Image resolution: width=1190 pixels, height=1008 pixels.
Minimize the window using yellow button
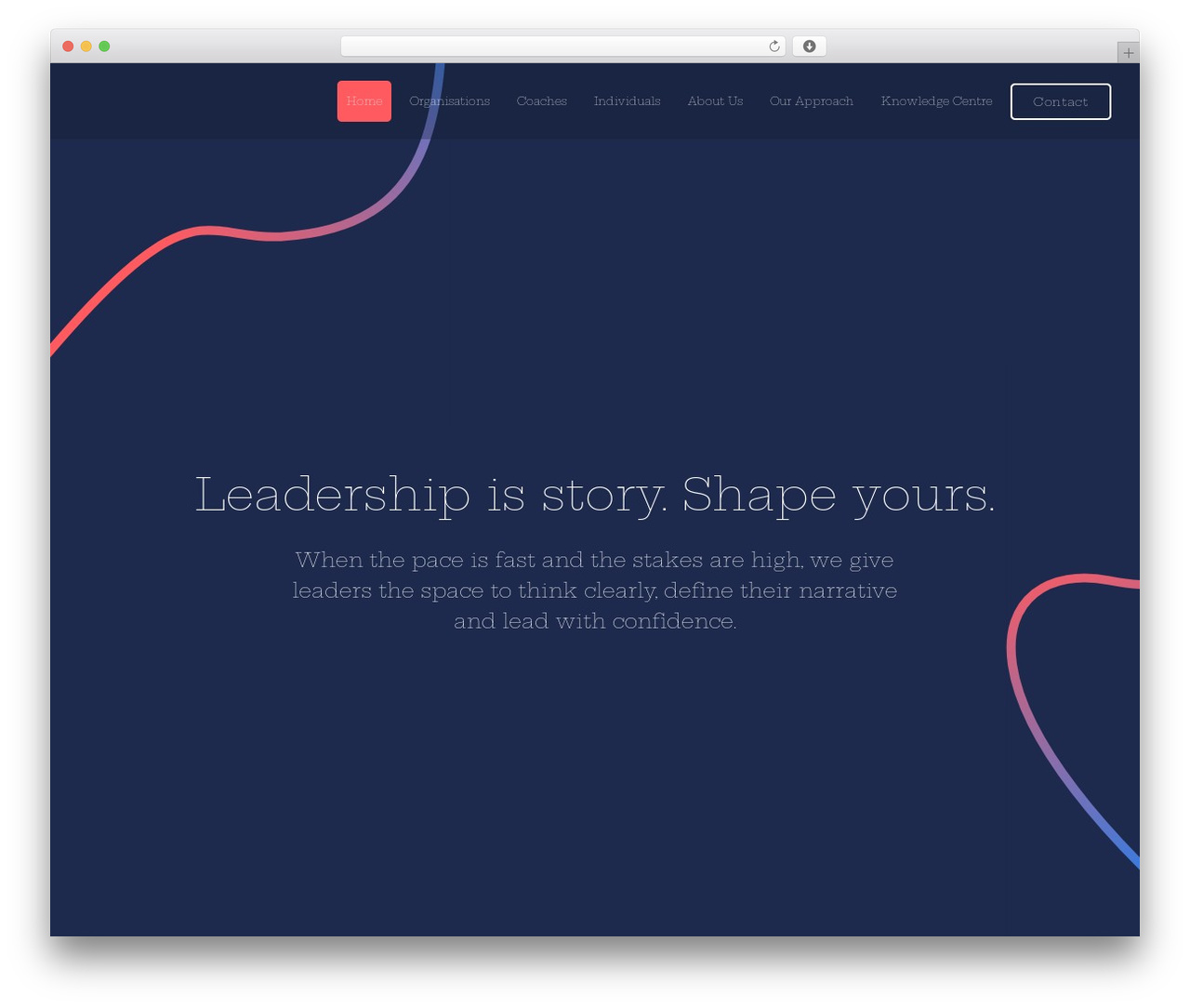click(x=86, y=46)
